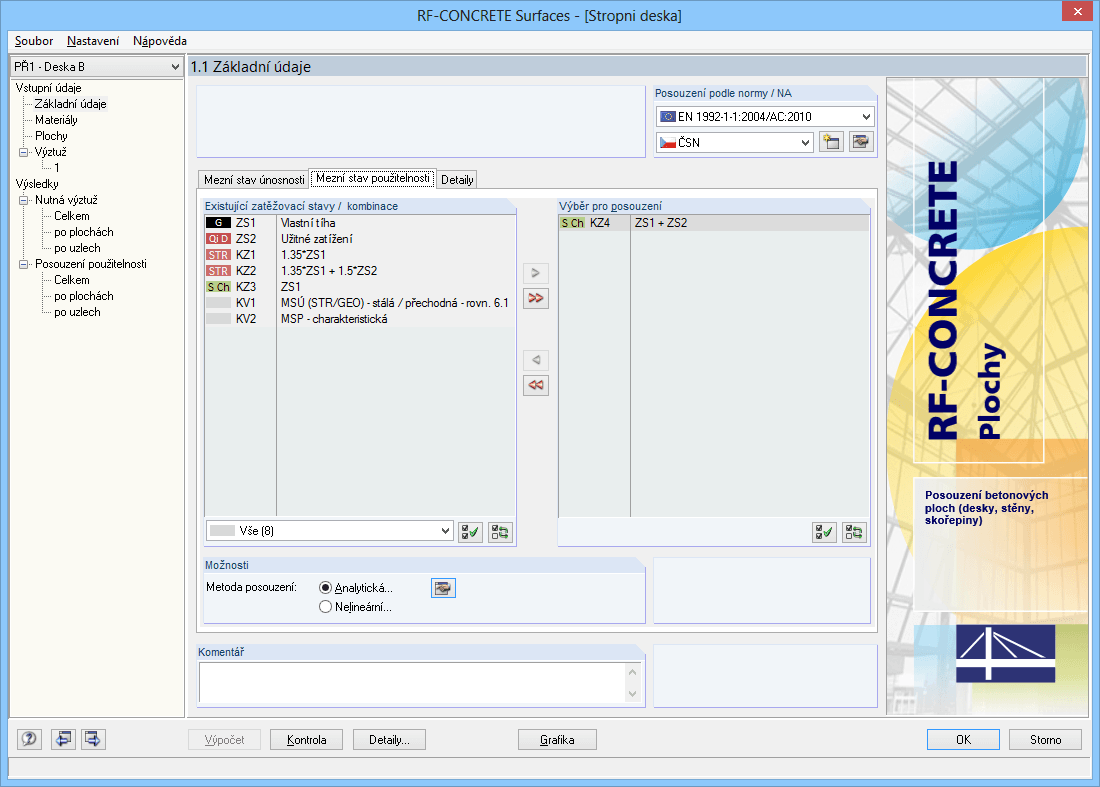Switch to Mezní stav únosnosti tab

coord(254,180)
